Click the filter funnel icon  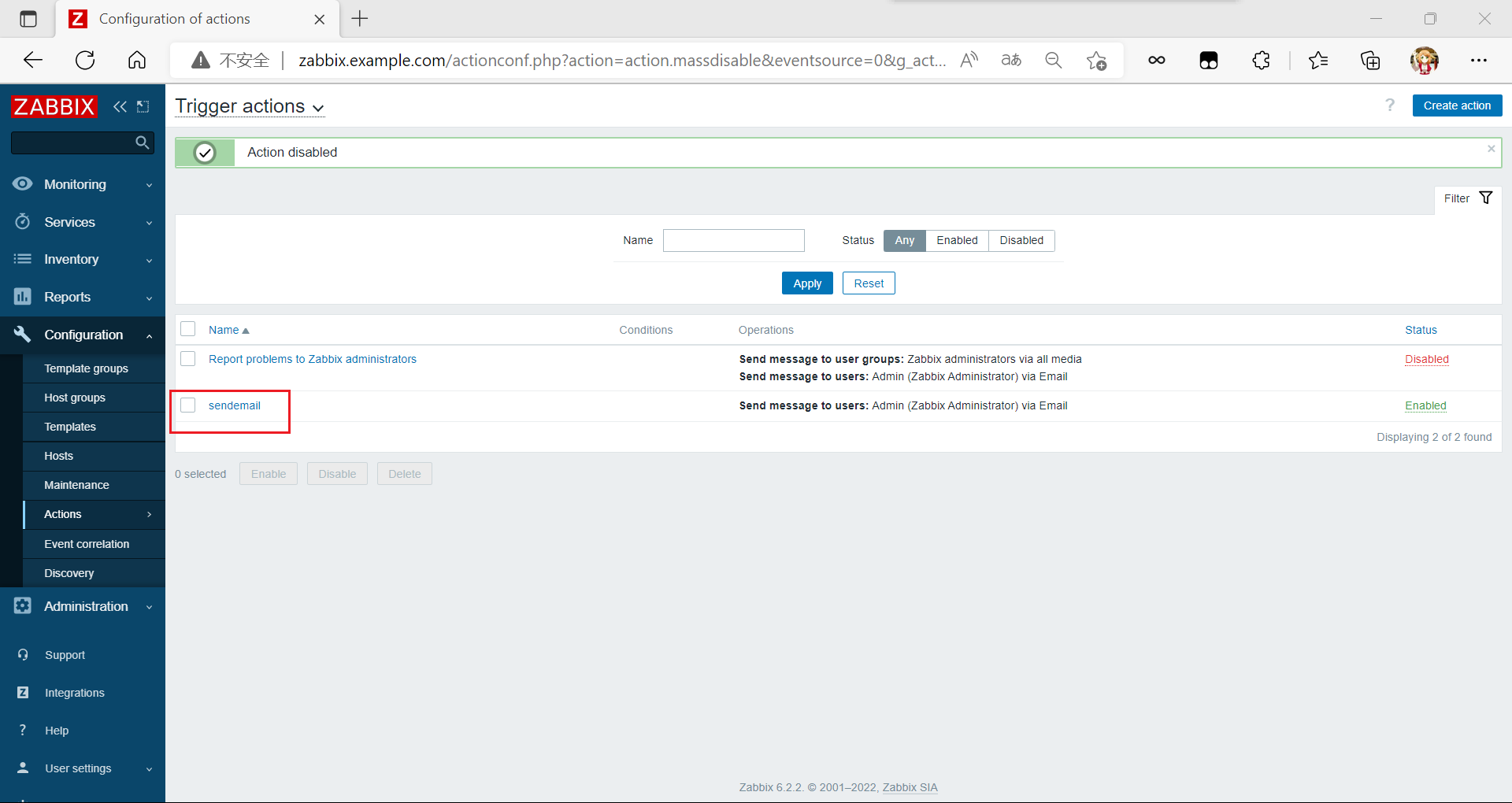click(x=1486, y=198)
